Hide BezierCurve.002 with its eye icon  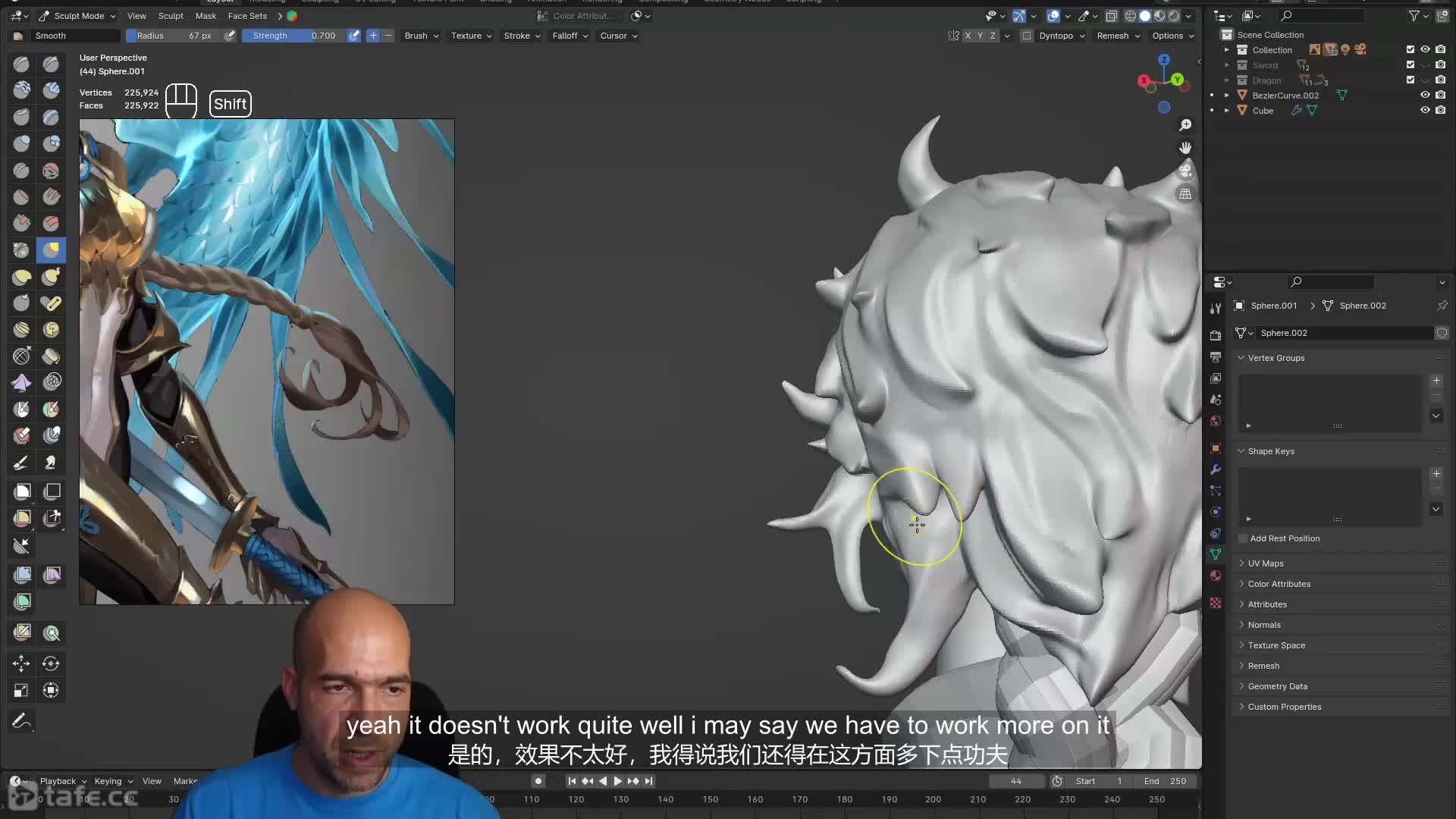(1425, 96)
